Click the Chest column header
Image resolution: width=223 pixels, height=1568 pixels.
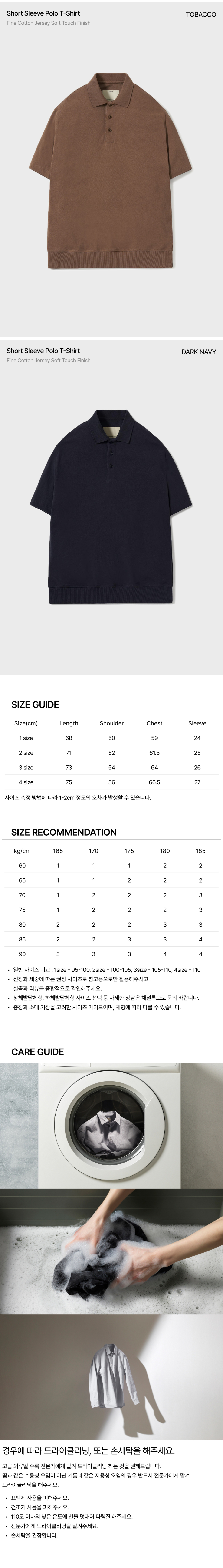point(154,723)
